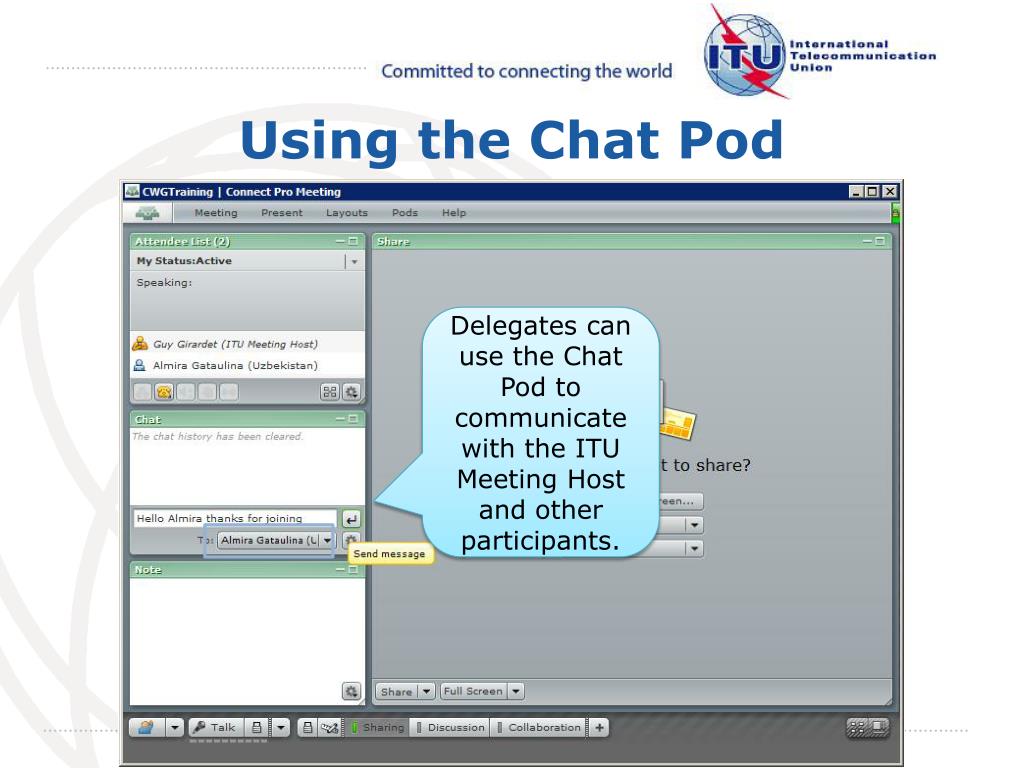Screen dimensions: 1024x768
Task: Click the My Status:Active label
Action: (184, 261)
